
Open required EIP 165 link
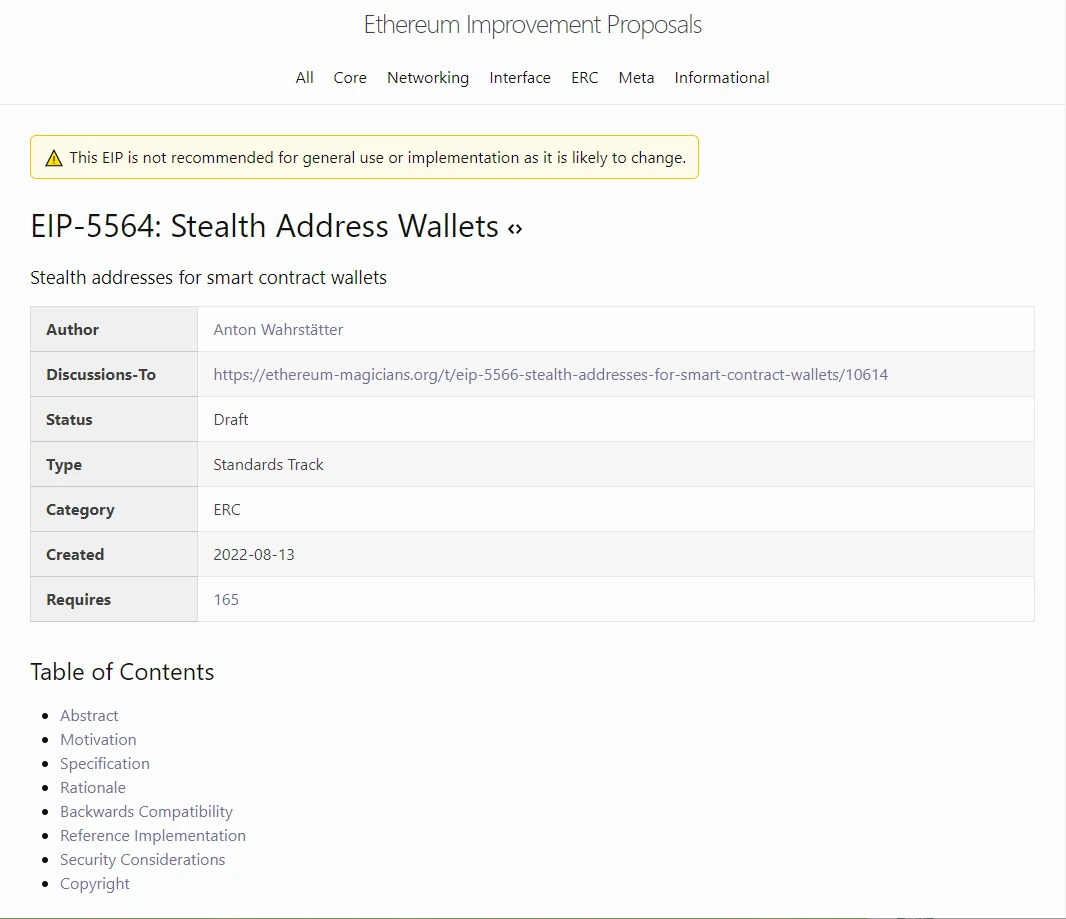[x=226, y=600]
